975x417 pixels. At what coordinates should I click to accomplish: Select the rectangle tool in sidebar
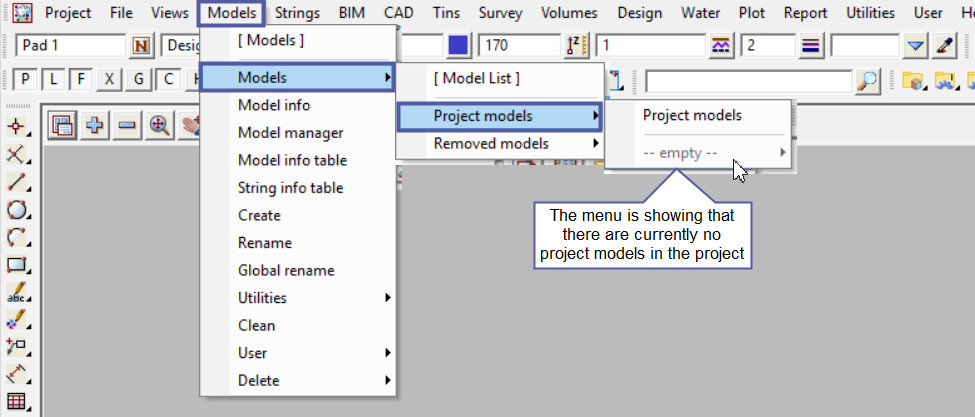(17, 266)
